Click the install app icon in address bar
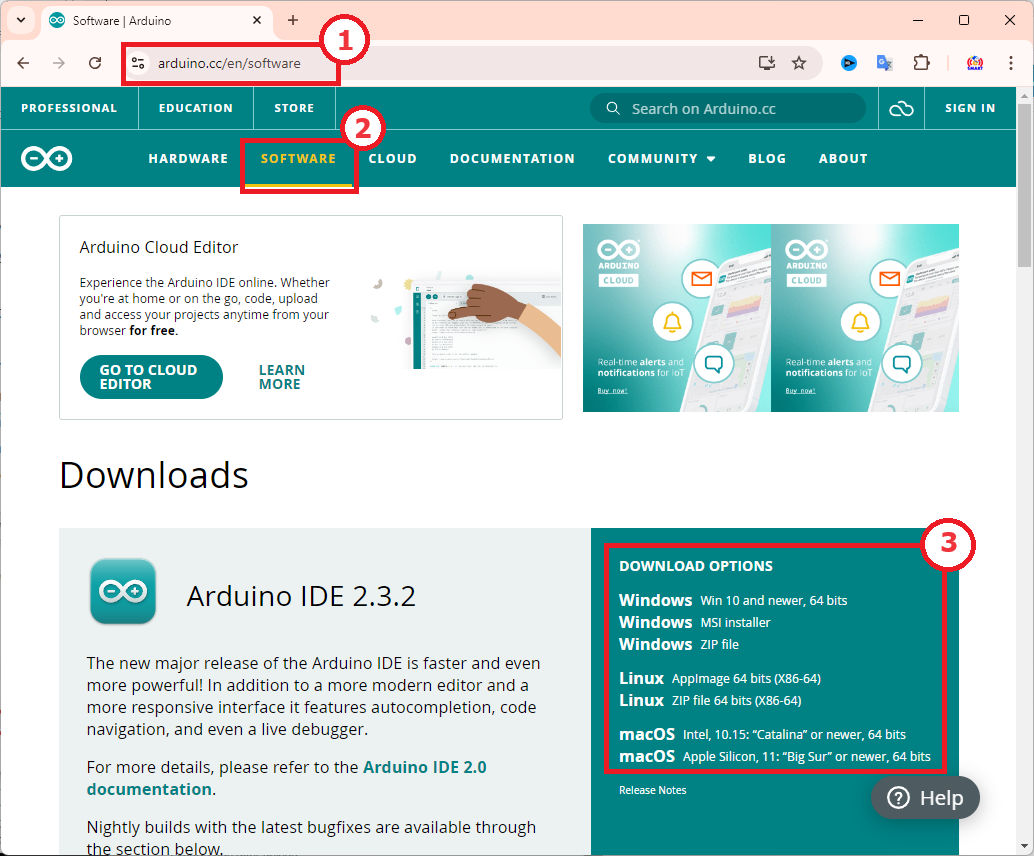 (x=767, y=63)
